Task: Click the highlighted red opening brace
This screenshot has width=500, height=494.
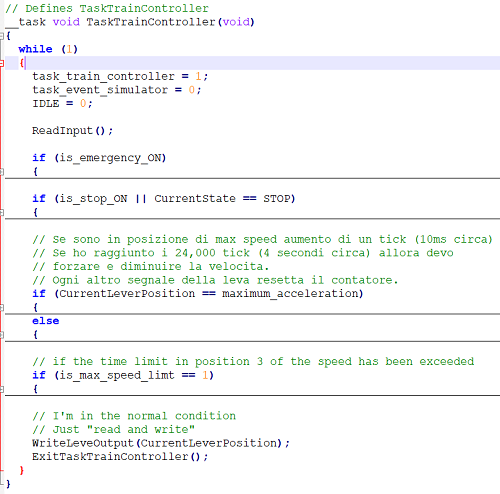Action: [22, 63]
